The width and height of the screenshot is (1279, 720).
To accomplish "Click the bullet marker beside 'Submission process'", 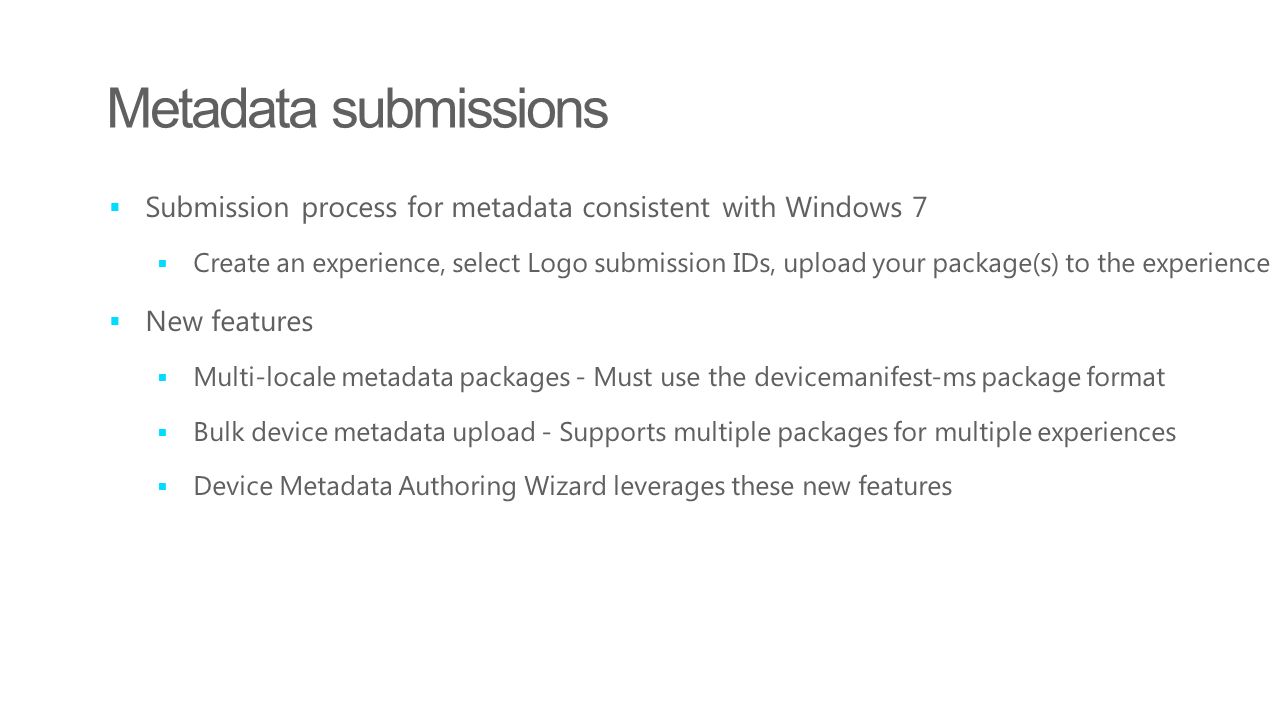I will [115, 208].
